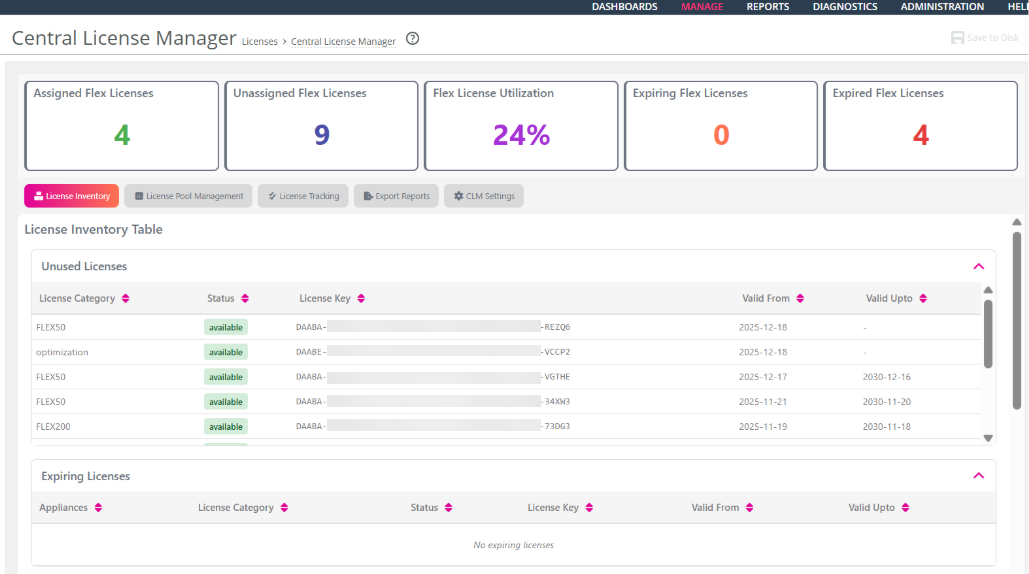Sort Unused Licenses by License Category
The image size is (1029, 574).
[125, 298]
